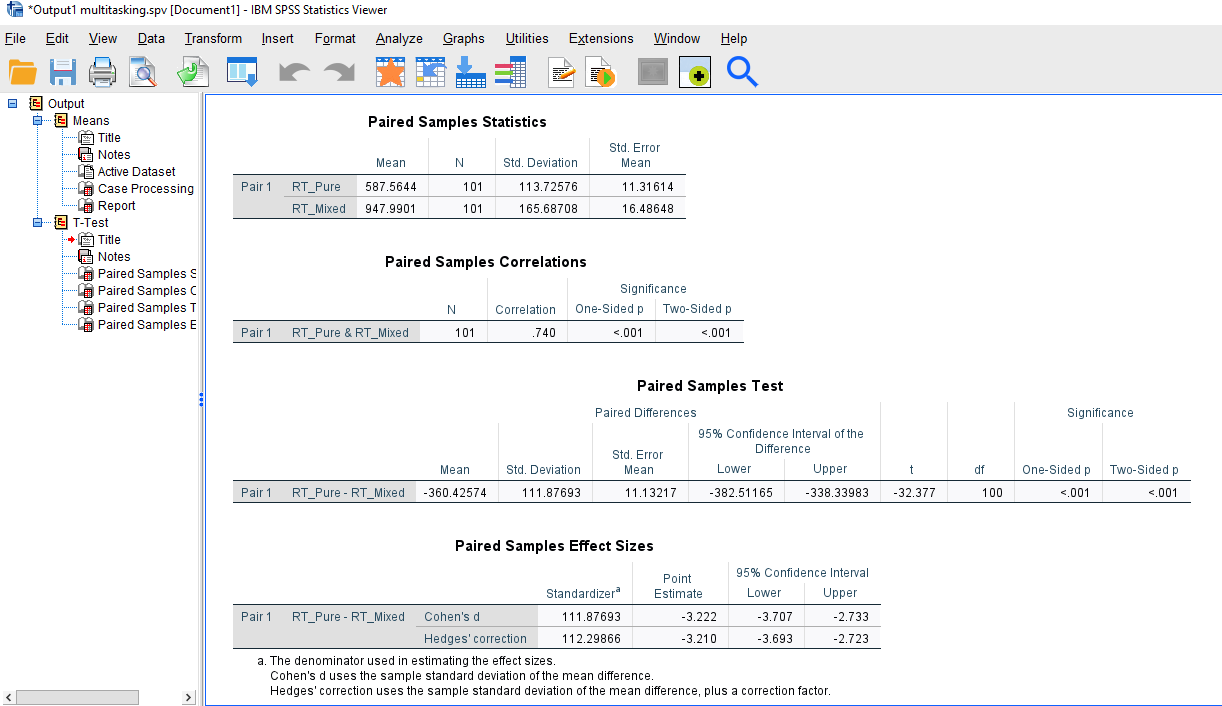Select Case Processing item in outline
The width and height of the screenshot is (1222, 706).
tap(146, 188)
